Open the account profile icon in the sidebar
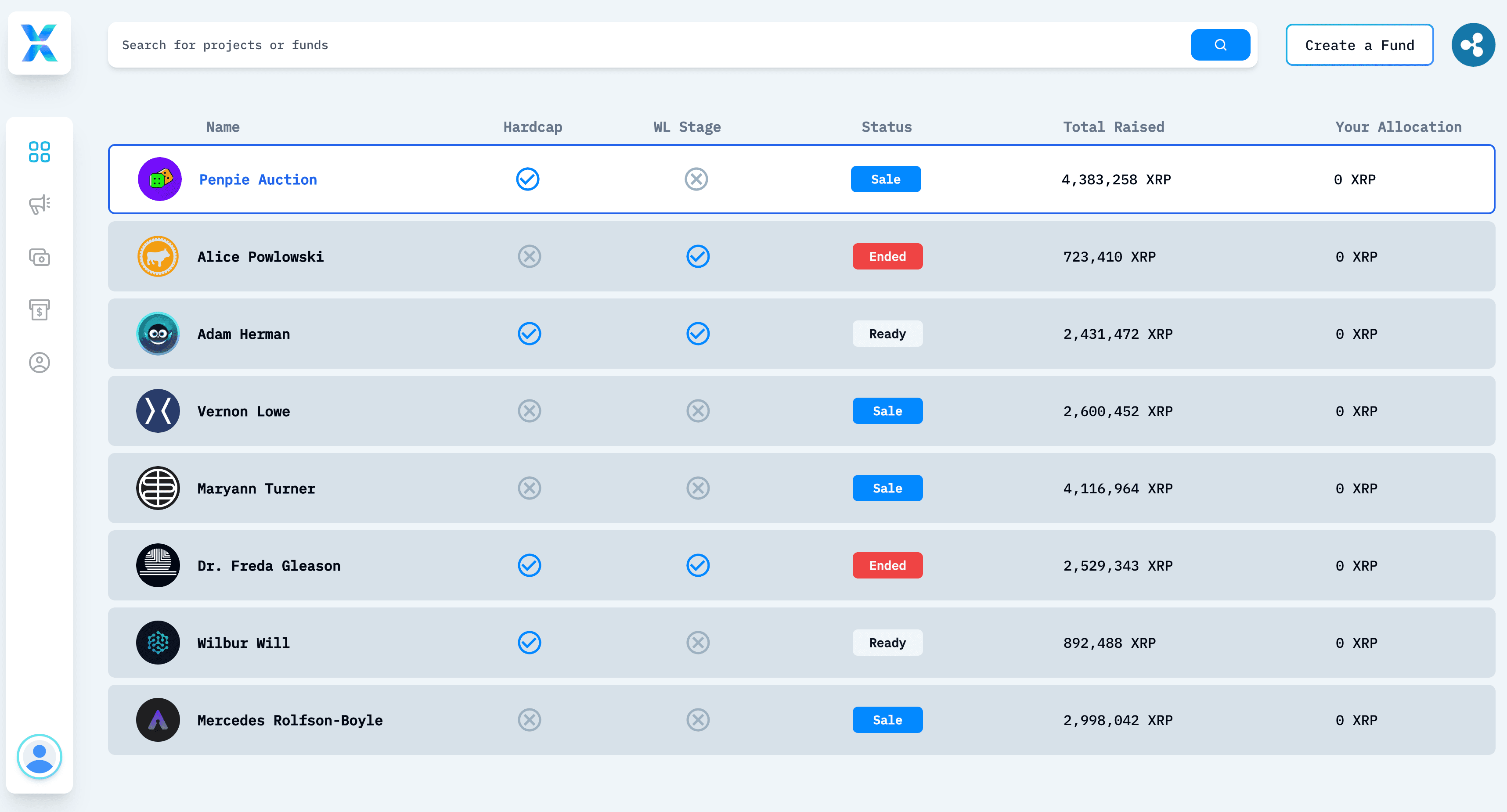The image size is (1507, 812). tap(39, 363)
